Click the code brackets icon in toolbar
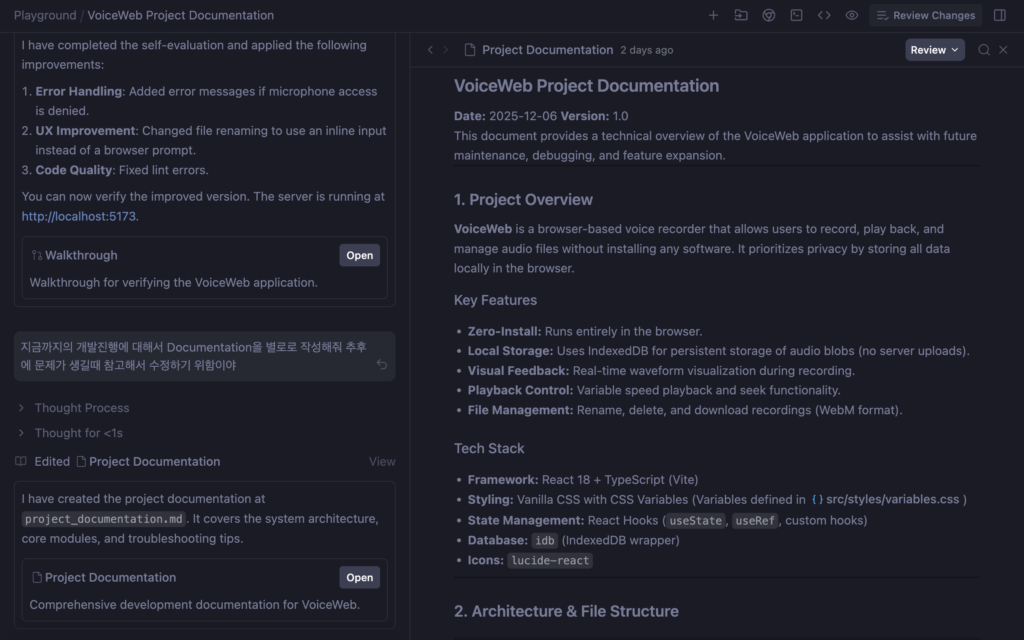Image resolution: width=1024 pixels, height=640 pixels. pyautogui.click(x=824, y=15)
